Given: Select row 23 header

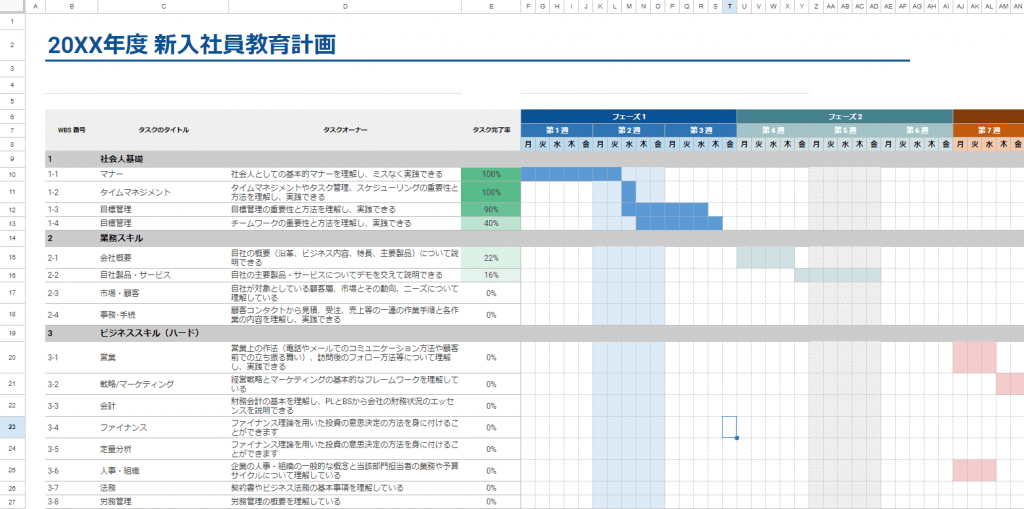Looking at the screenshot, I should 13,427.
